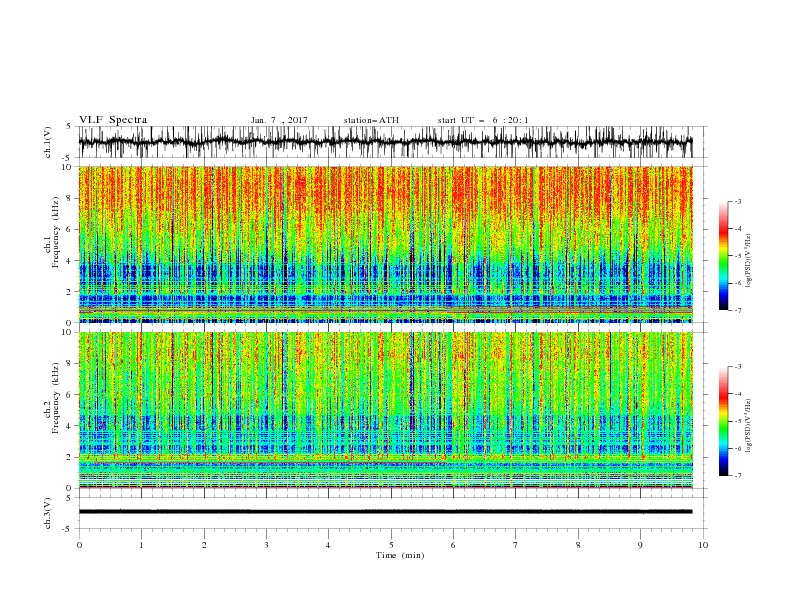Click time axis tick label 2

click(204, 545)
